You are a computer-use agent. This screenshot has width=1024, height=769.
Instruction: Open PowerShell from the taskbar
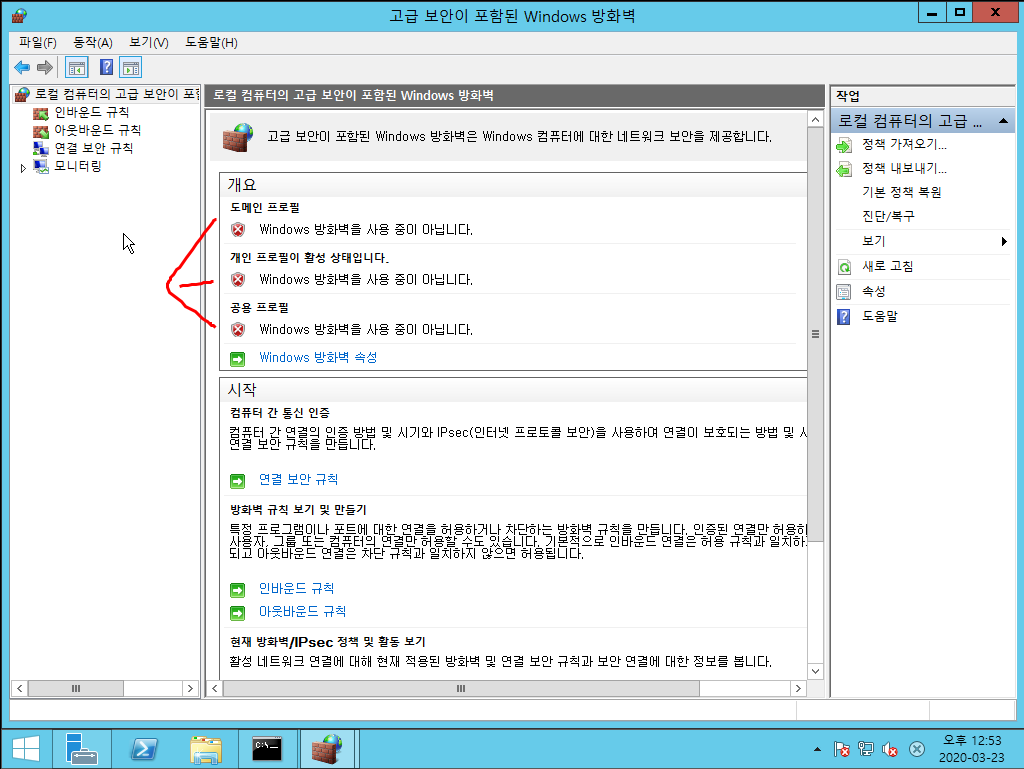(x=144, y=749)
